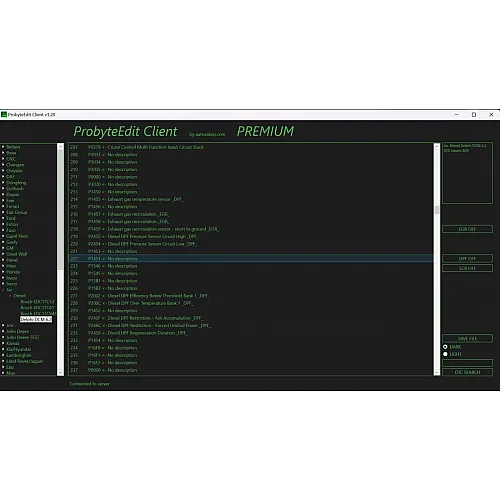Select the Lamborghini brand label
Image resolution: width=500 pixels, height=500 pixels.
click(19, 355)
